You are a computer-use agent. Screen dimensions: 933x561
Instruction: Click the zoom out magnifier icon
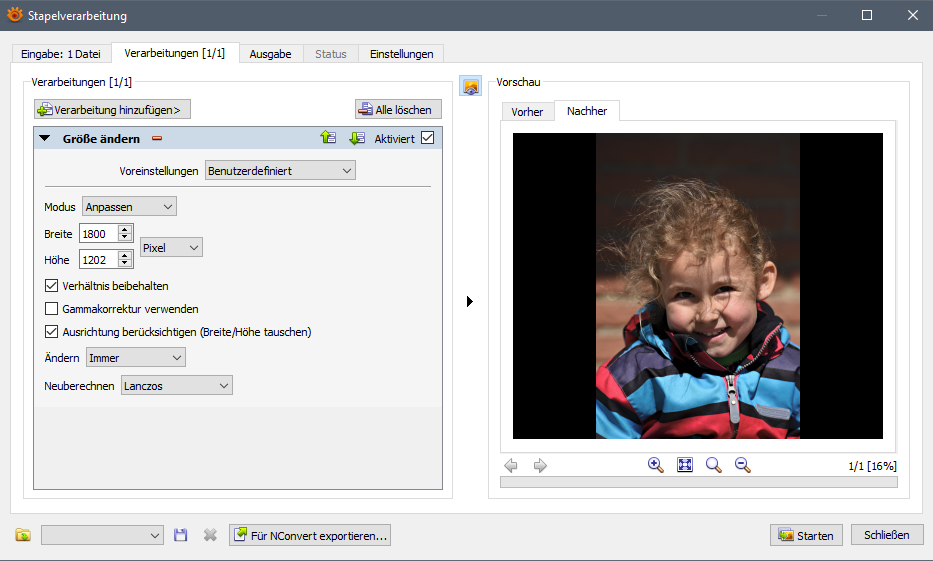(742, 465)
